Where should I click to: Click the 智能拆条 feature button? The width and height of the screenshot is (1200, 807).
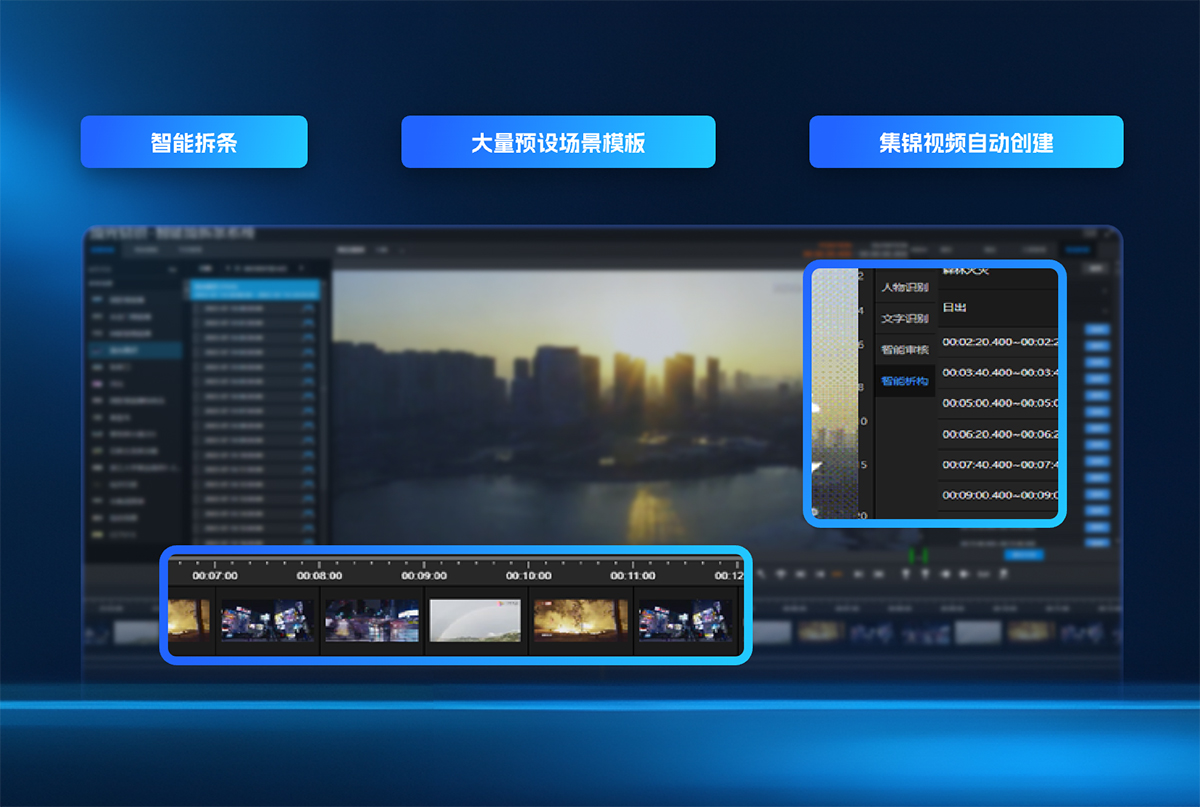click(x=194, y=142)
